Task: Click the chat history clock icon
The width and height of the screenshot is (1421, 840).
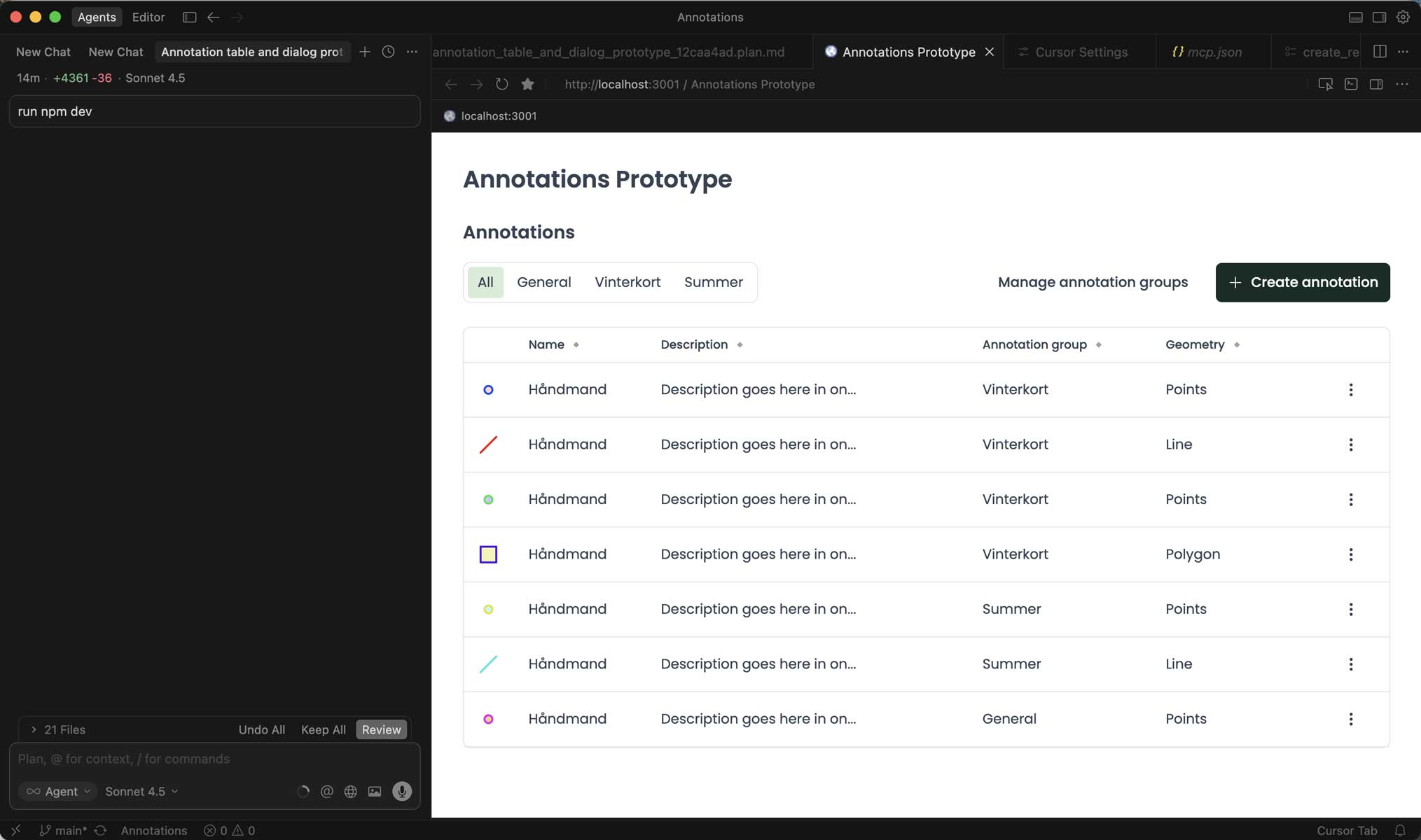Action: 388,52
